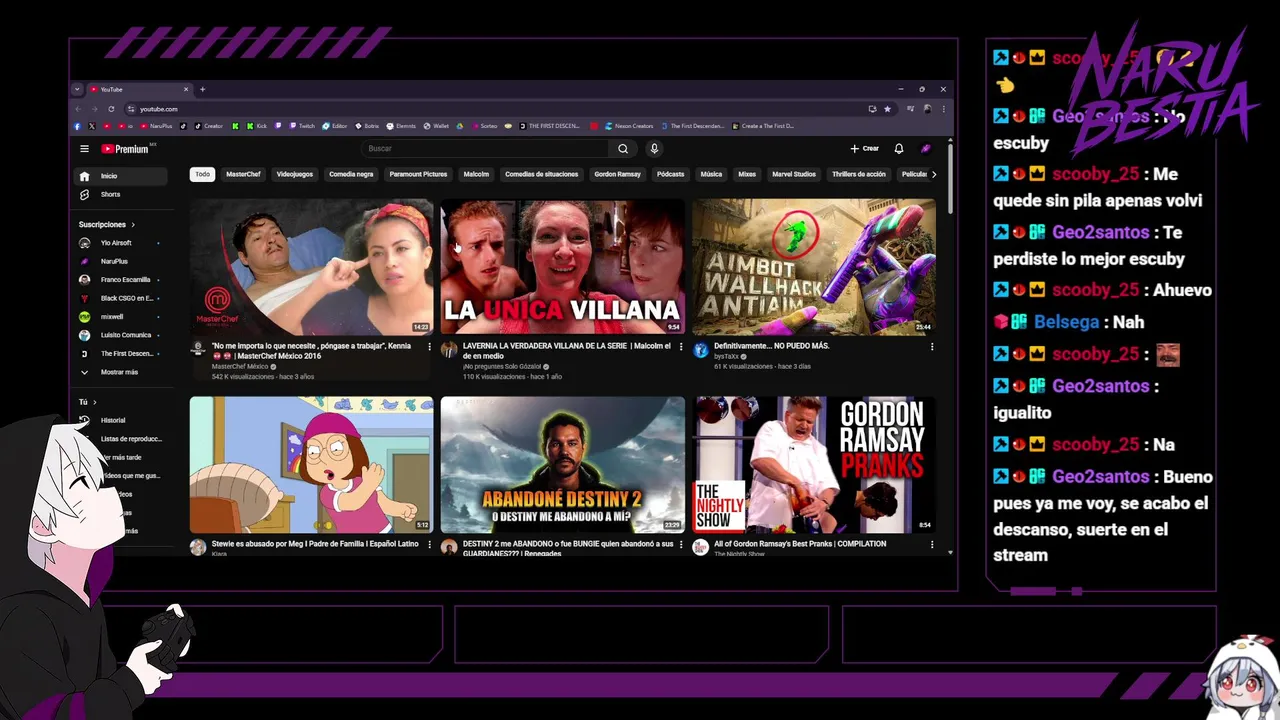Select the Thrillers de acción filter chip
Image resolution: width=1280 pixels, height=720 pixels.
[859, 174]
